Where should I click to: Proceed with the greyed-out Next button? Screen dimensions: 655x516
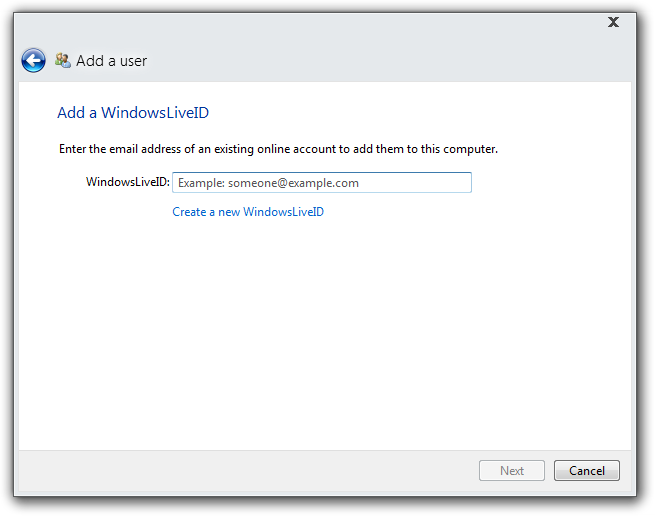coord(512,471)
